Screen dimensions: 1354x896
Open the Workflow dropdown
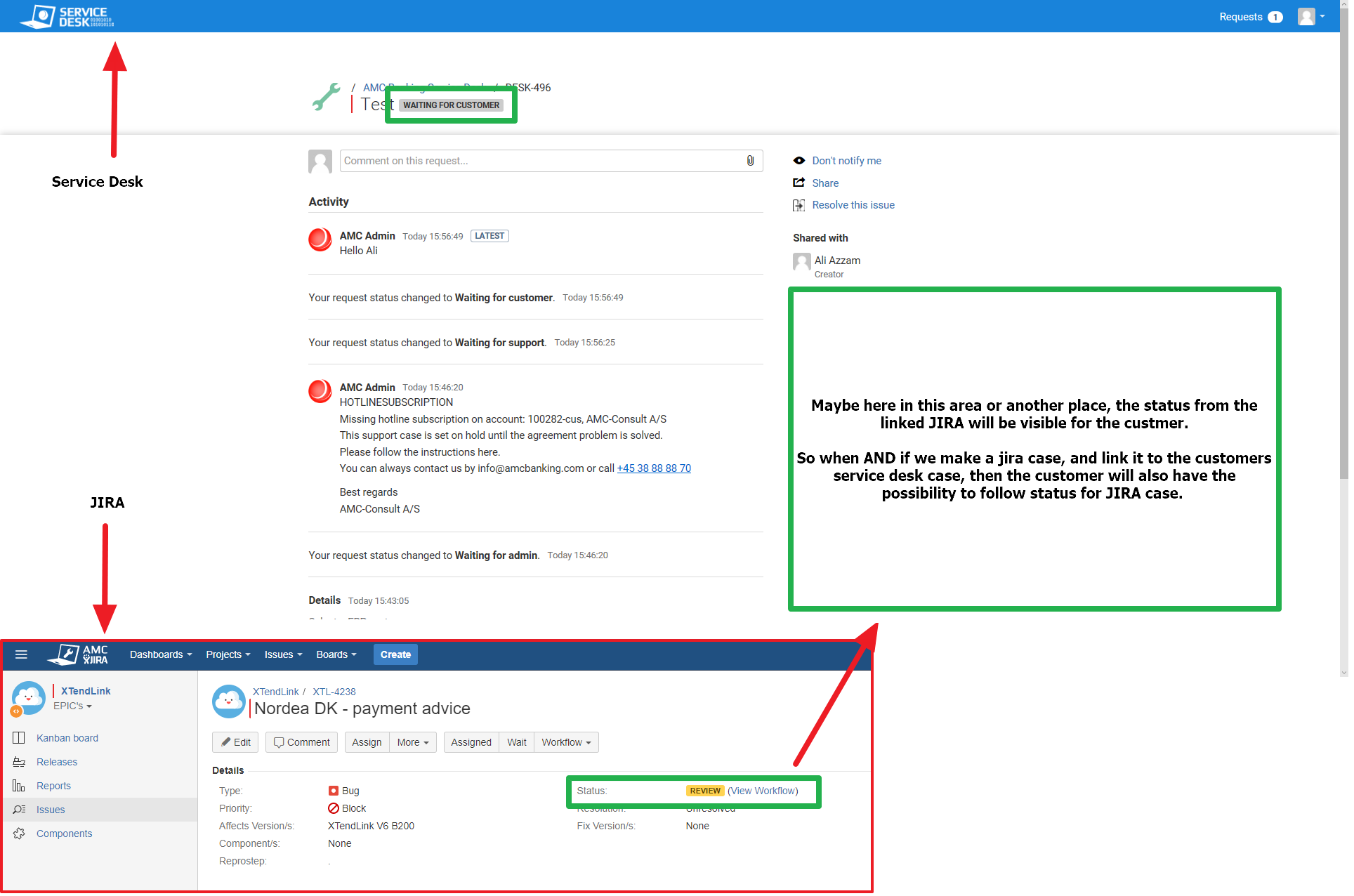click(x=566, y=742)
